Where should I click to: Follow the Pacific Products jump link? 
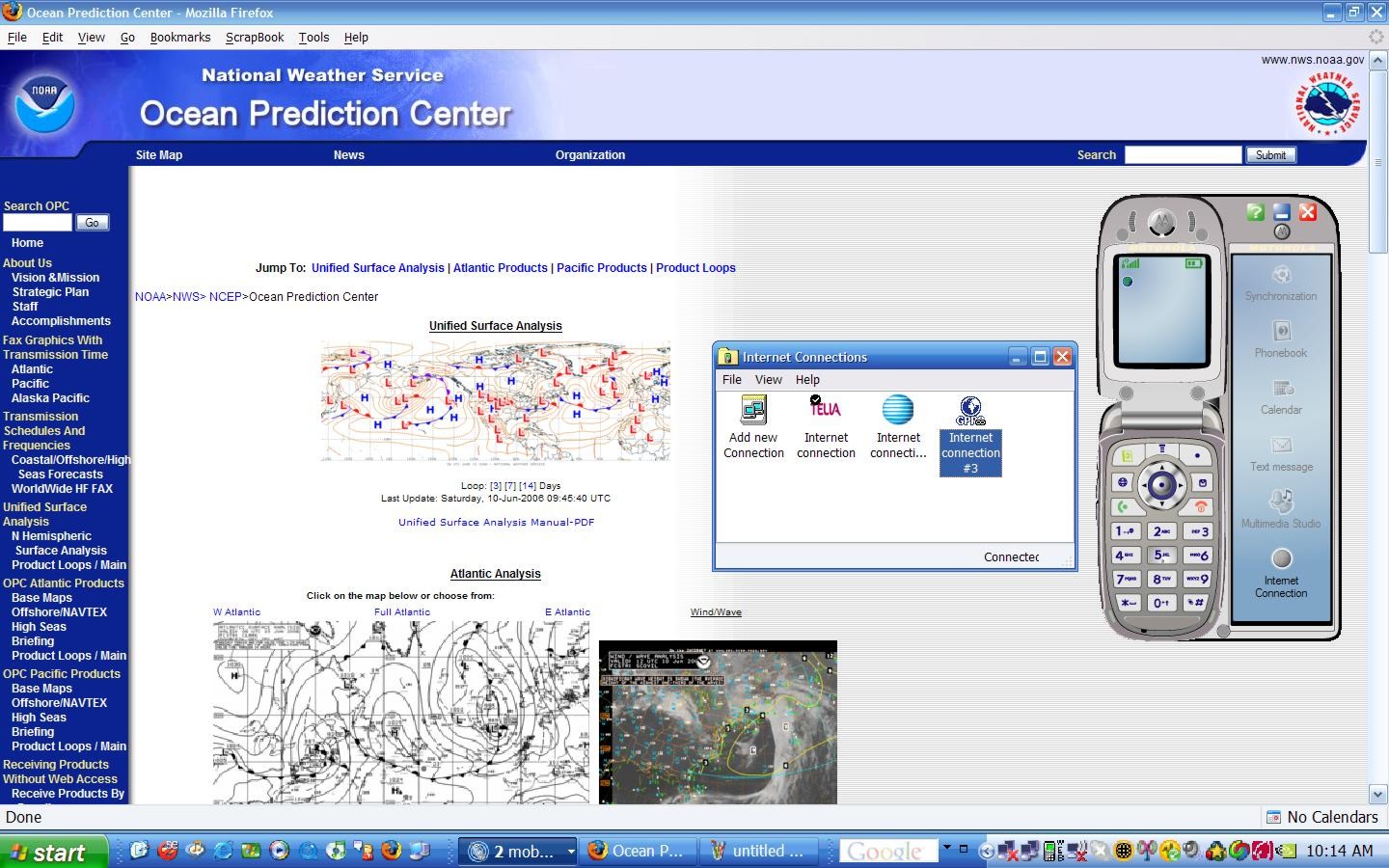tap(602, 268)
